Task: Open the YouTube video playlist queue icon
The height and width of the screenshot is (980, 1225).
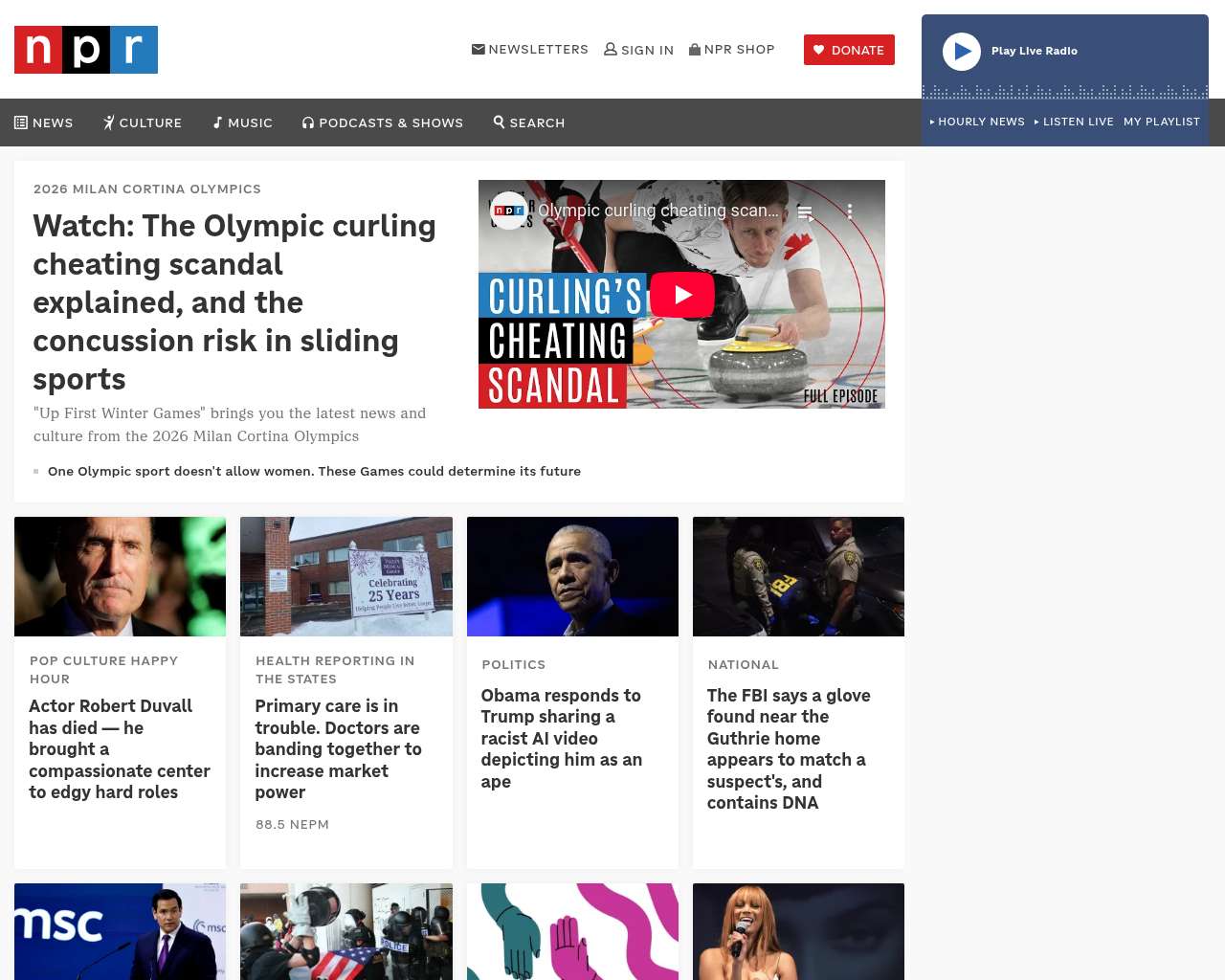Action: tap(806, 212)
